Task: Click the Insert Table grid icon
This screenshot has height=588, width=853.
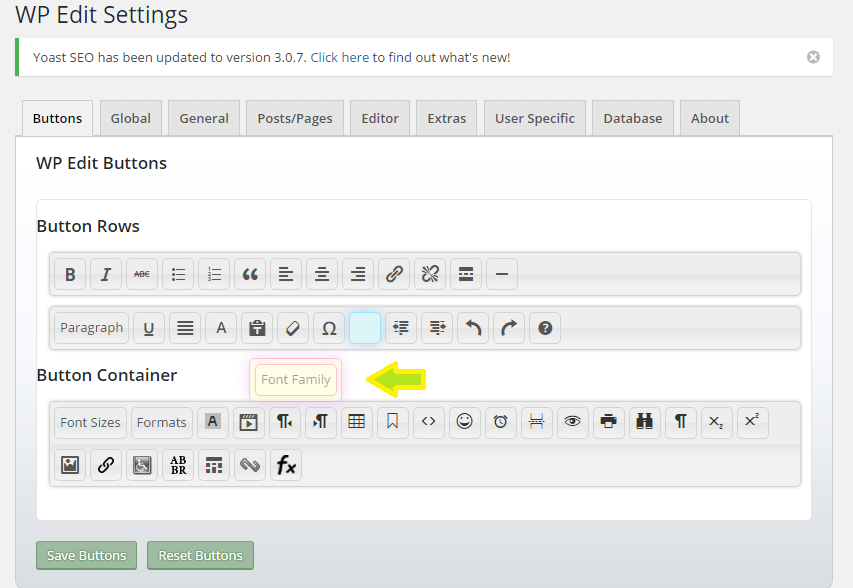Action: click(x=356, y=422)
